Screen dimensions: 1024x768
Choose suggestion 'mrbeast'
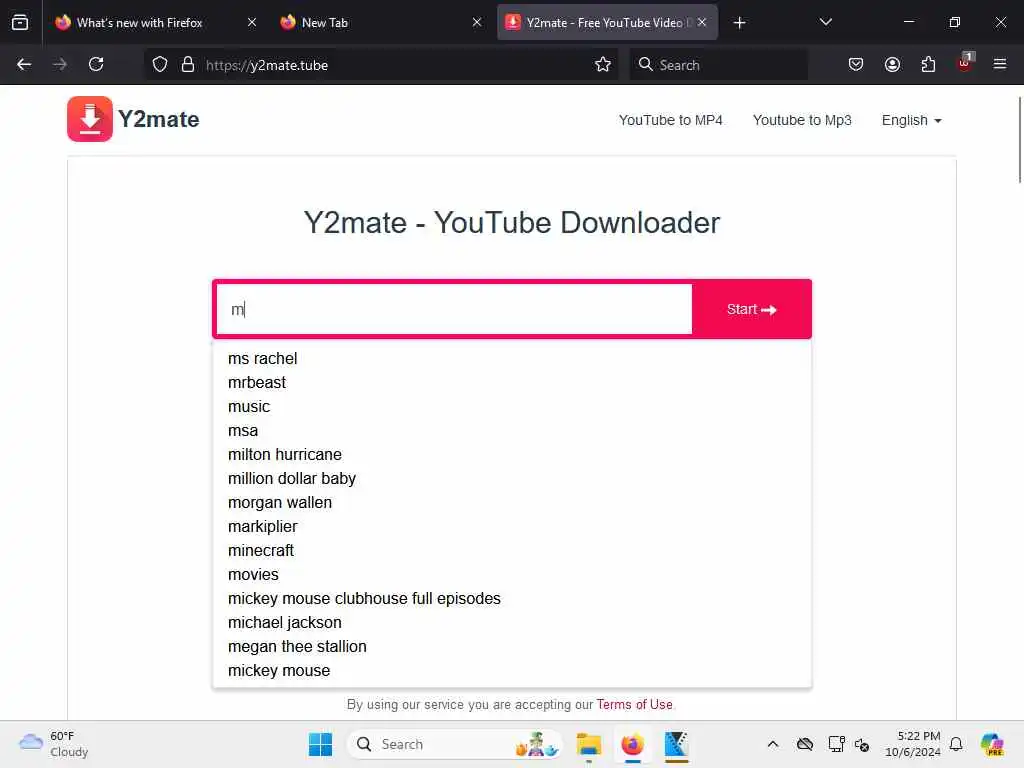coord(511,383)
